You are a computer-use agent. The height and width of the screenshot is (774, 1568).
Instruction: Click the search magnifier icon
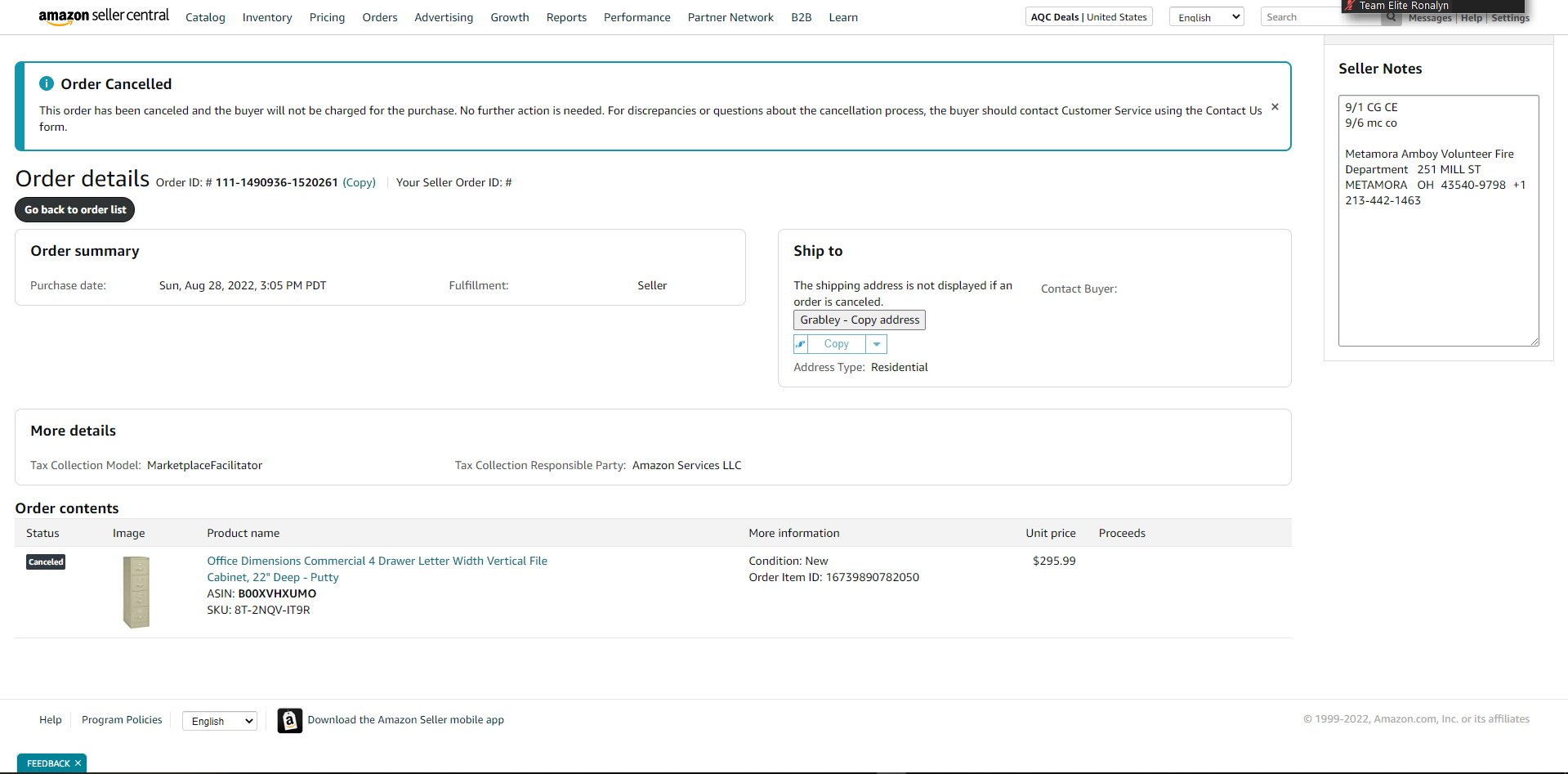pos(1391,17)
